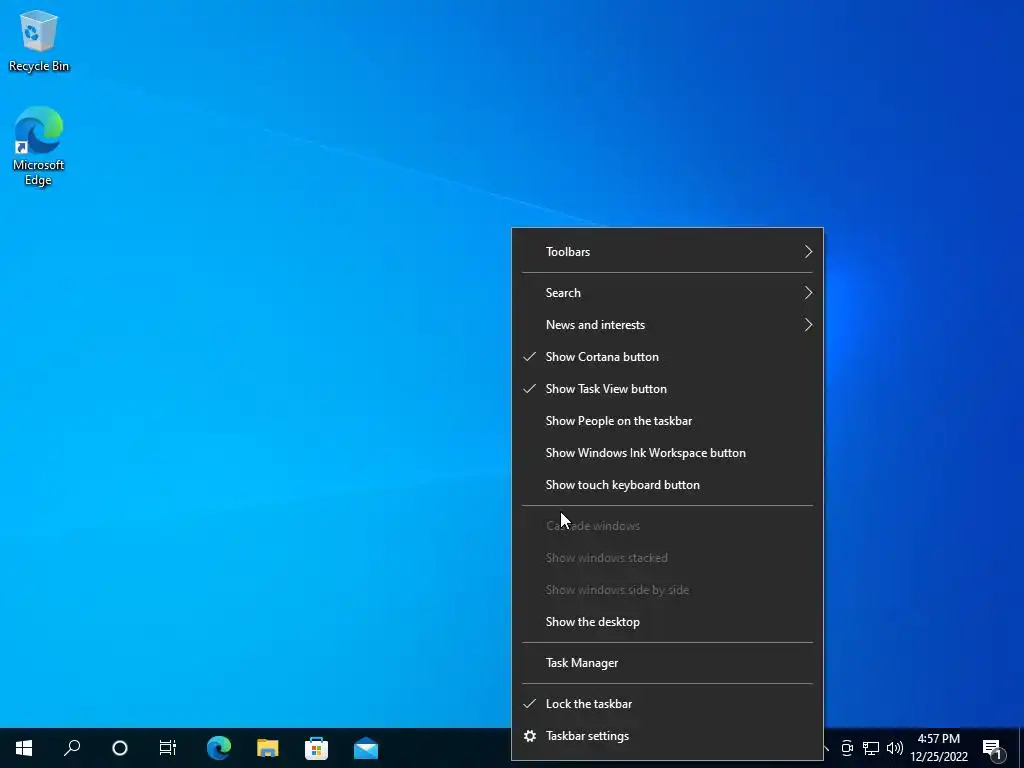Toggle Lock the taskbar option
This screenshot has width=1024, height=768.
(667, 704)
